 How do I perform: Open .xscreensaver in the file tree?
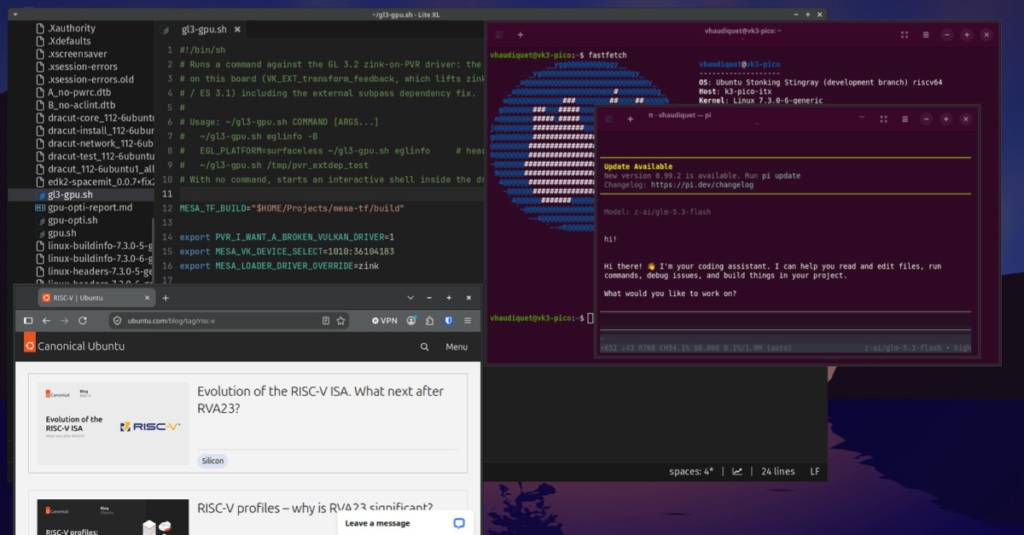coord(77,54)
